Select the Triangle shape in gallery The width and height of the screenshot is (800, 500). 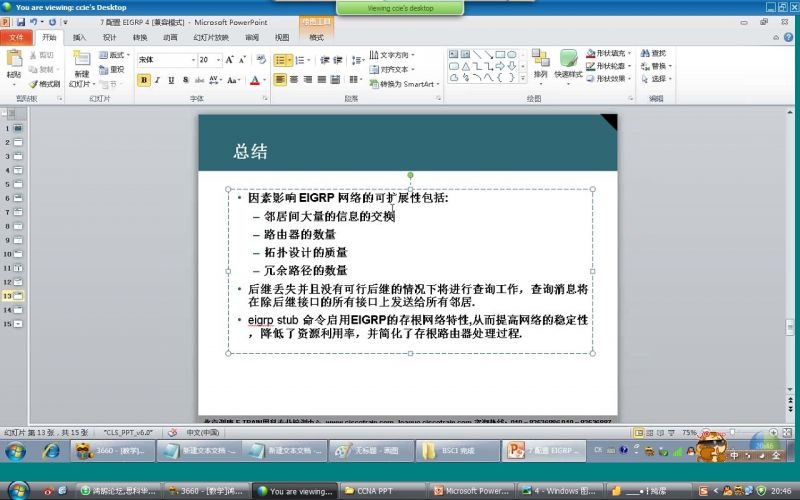pyautogui.click(x=465, y=66)
